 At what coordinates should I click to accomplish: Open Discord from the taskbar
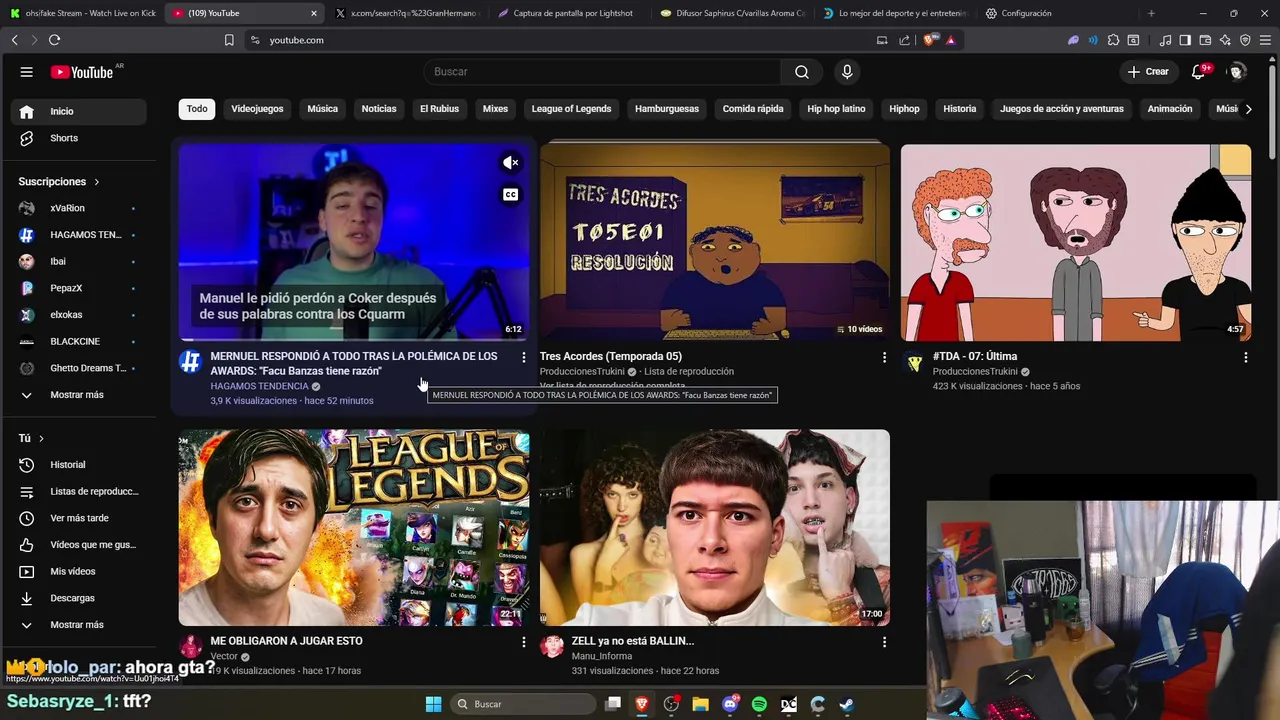[730, 705]
